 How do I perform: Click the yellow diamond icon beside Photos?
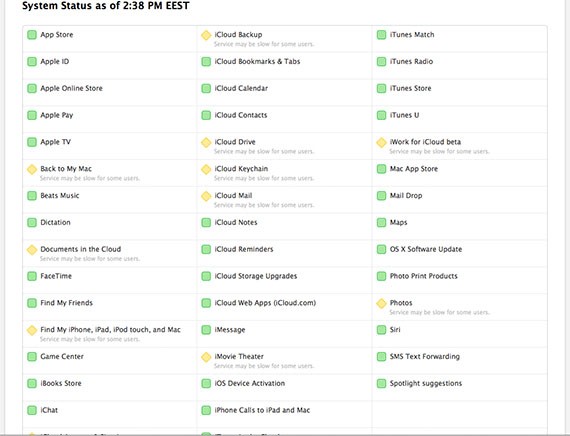point(381,303)
